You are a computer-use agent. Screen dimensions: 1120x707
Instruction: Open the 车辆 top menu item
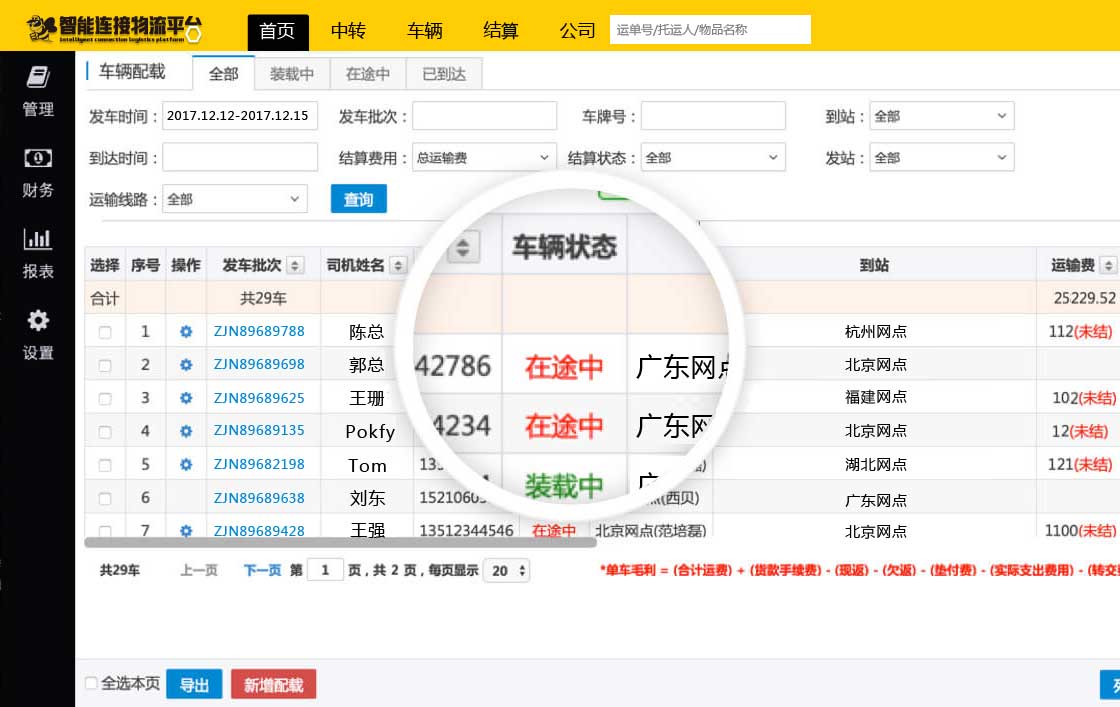[424, 30]
